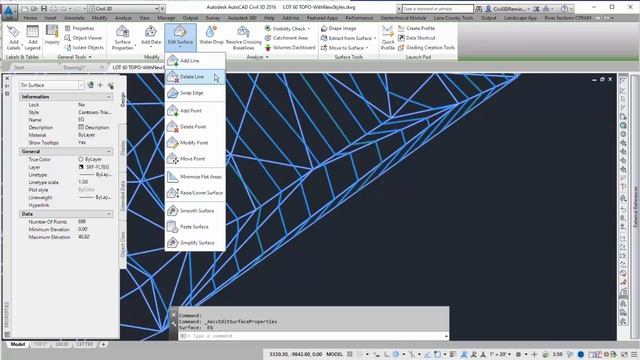Open the Inquiry tool
Viewport: 640px width, 360px height.
coord(52,35)
